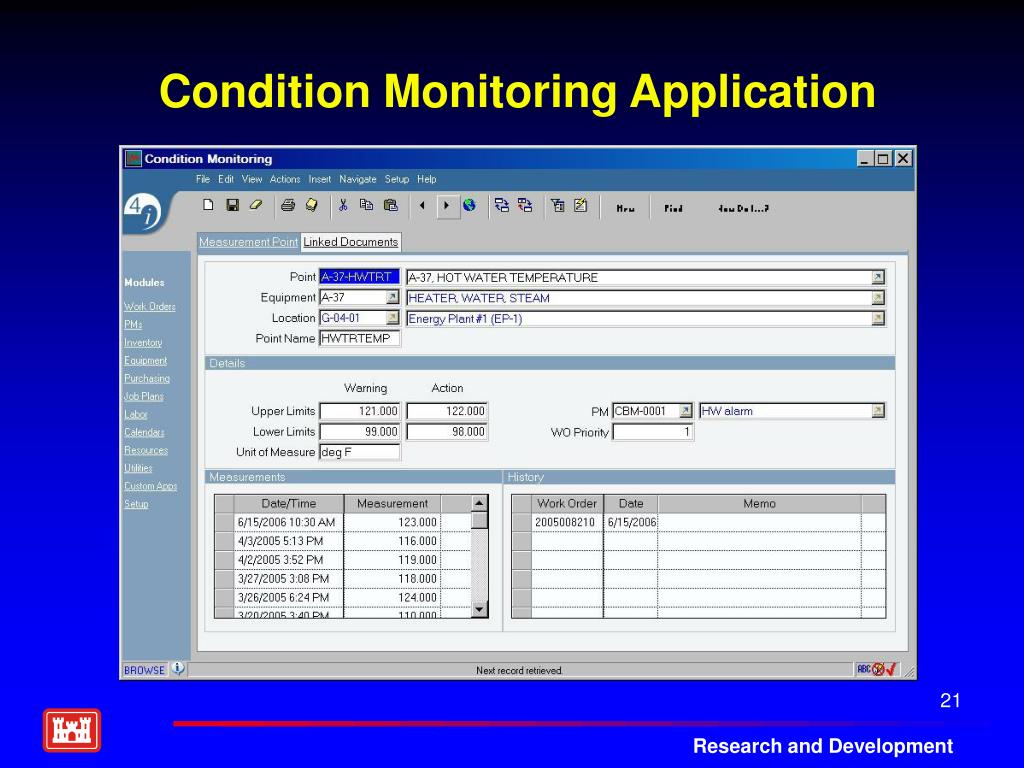
Task: Click the eraser clear icon
Action: tap(255, 205)
